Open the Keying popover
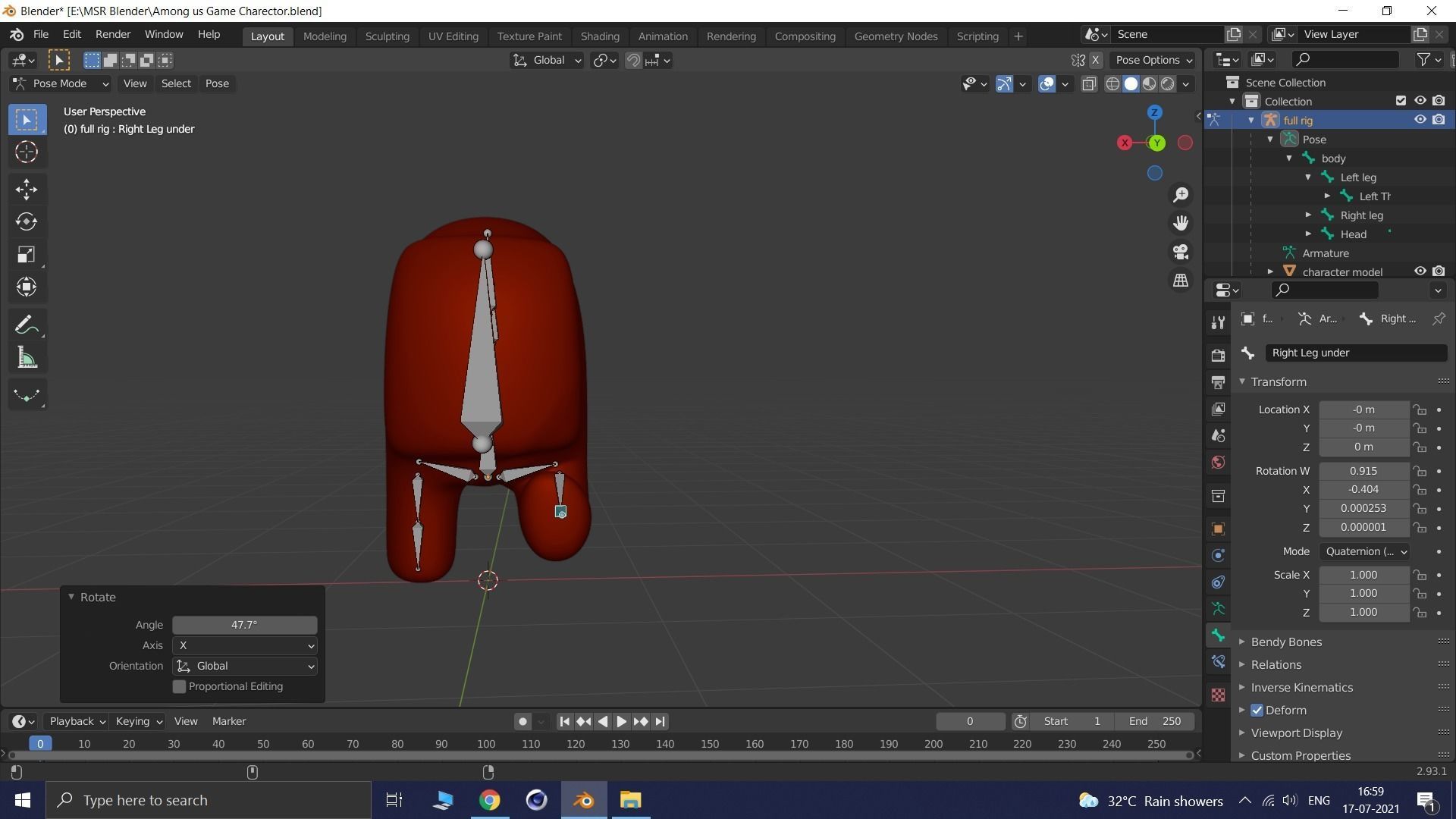 coord(138,722)
